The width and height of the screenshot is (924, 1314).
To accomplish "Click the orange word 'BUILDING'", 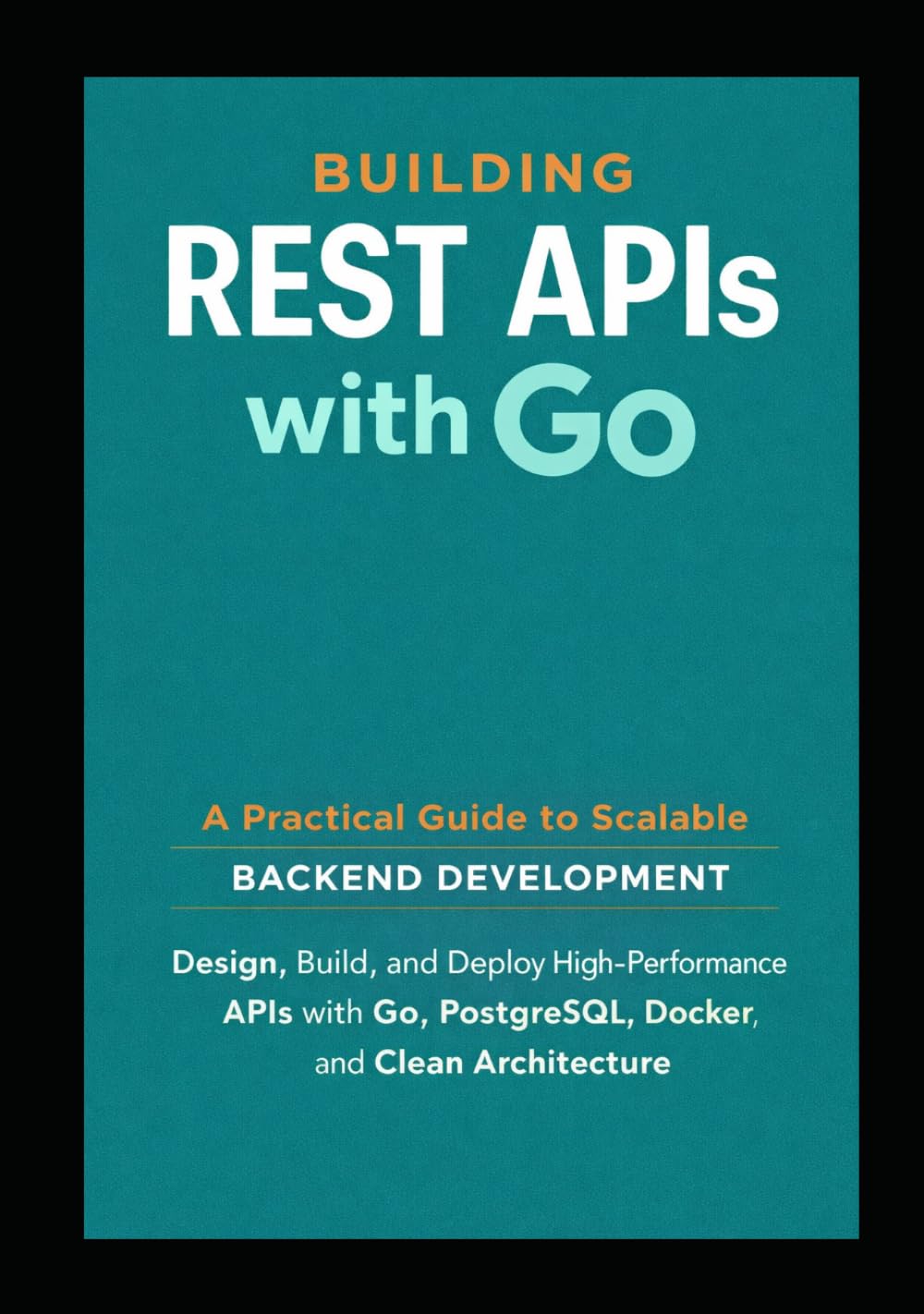I will [x=474, y=173].
